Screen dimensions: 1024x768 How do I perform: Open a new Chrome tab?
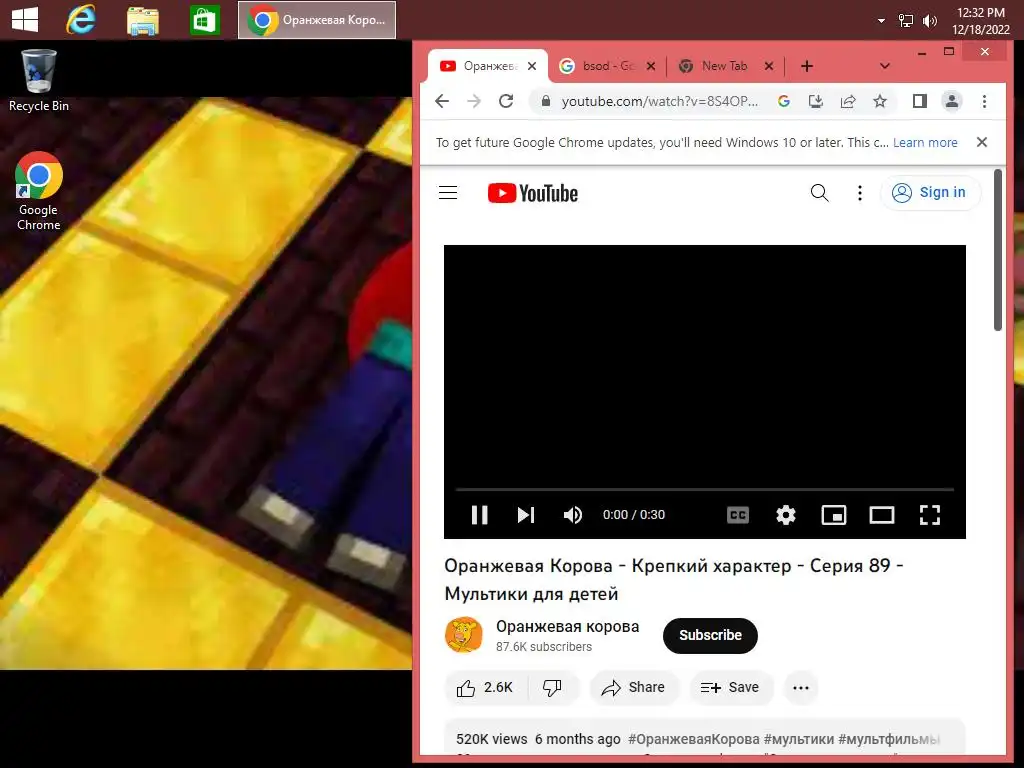807,66
